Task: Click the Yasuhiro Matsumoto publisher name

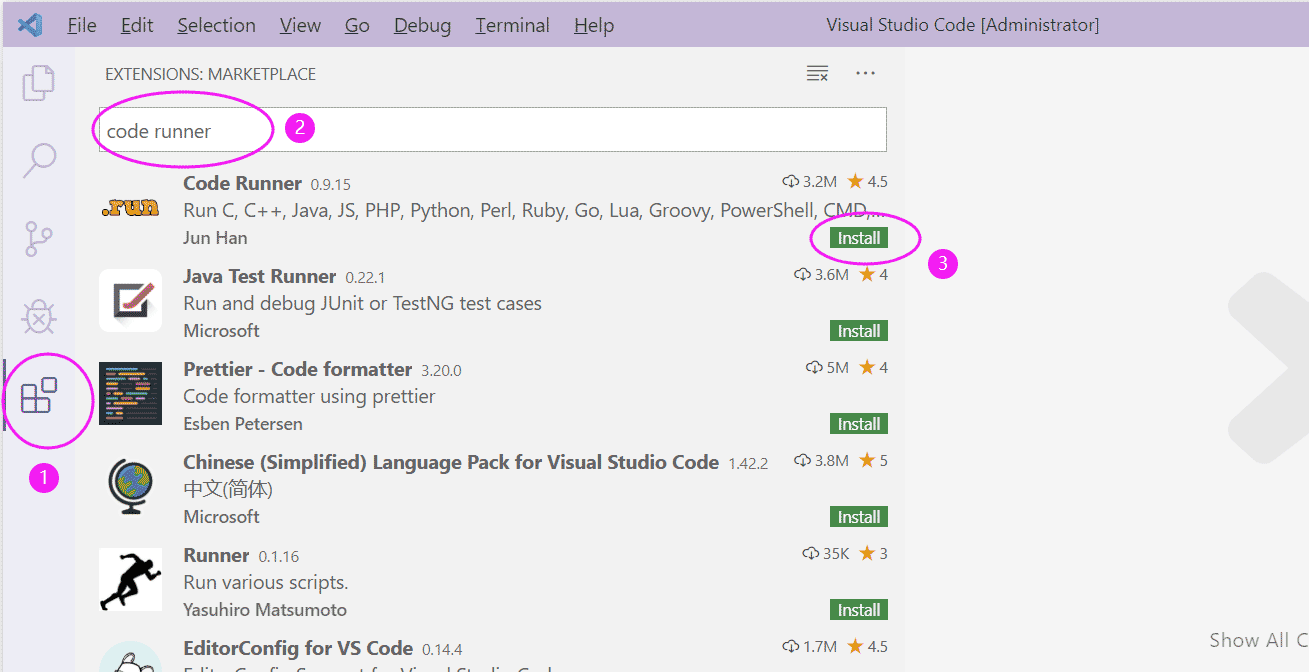Action: click(265, 610)
